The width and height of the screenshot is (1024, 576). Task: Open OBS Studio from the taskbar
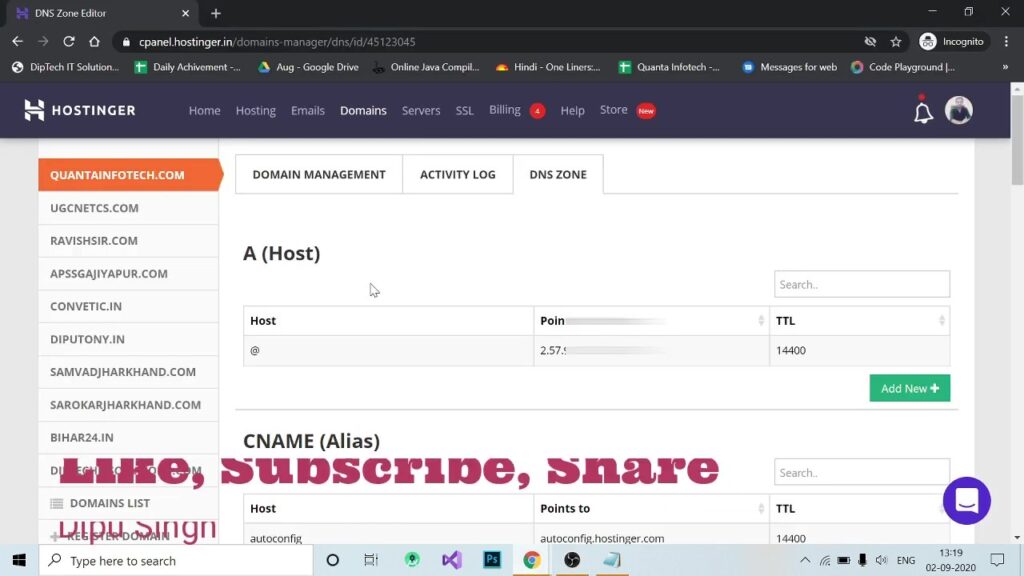pos(572,560)
